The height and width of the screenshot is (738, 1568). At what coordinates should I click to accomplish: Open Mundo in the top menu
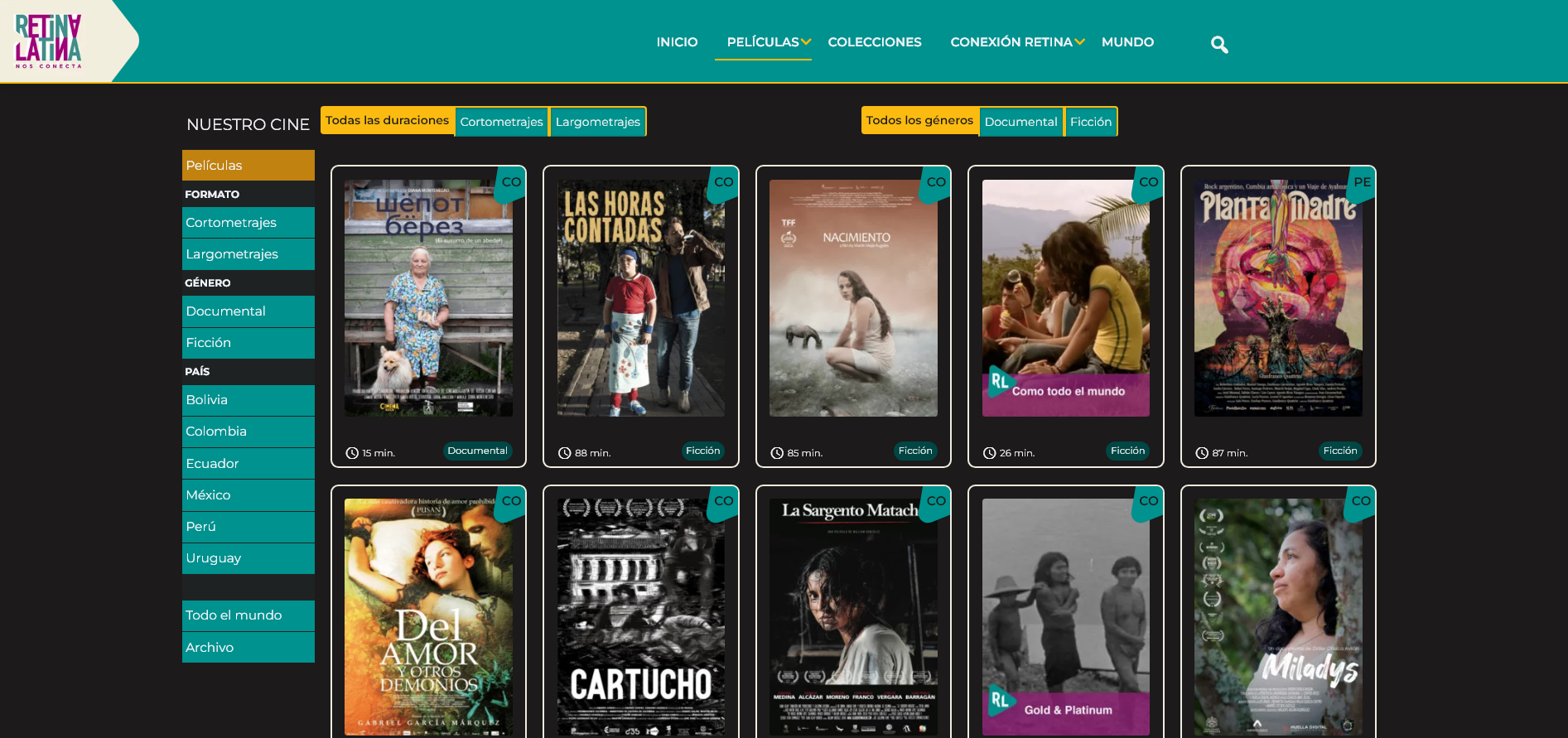1127,42
